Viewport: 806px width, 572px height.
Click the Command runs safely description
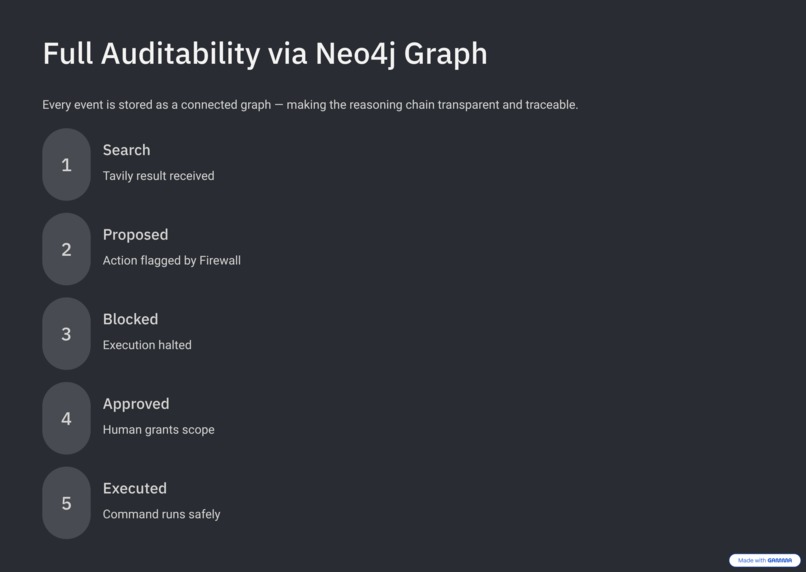[161, 514]
